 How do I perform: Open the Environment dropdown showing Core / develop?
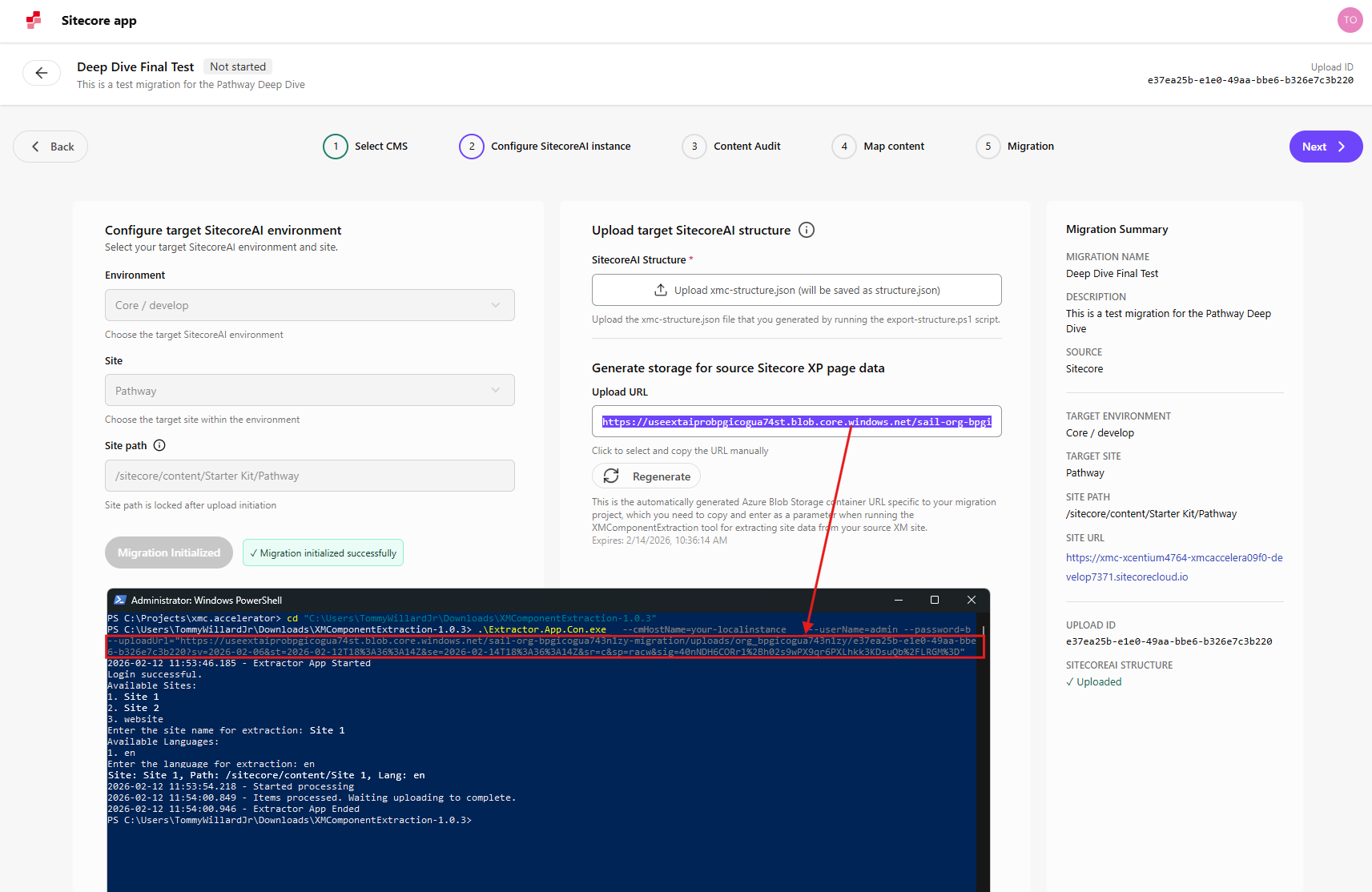click(x=309, y=305)
